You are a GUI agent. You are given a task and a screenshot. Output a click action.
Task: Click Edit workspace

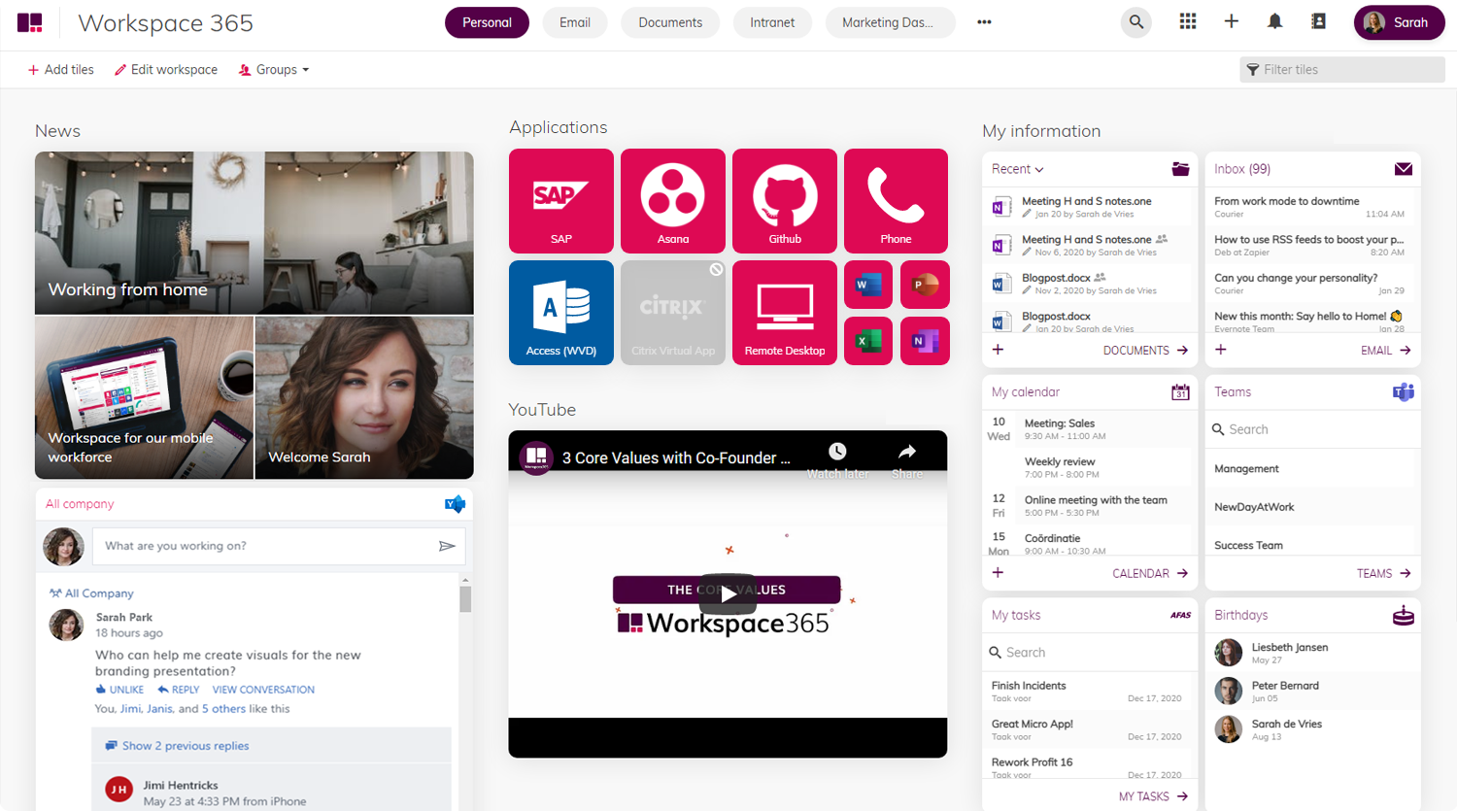166,70
